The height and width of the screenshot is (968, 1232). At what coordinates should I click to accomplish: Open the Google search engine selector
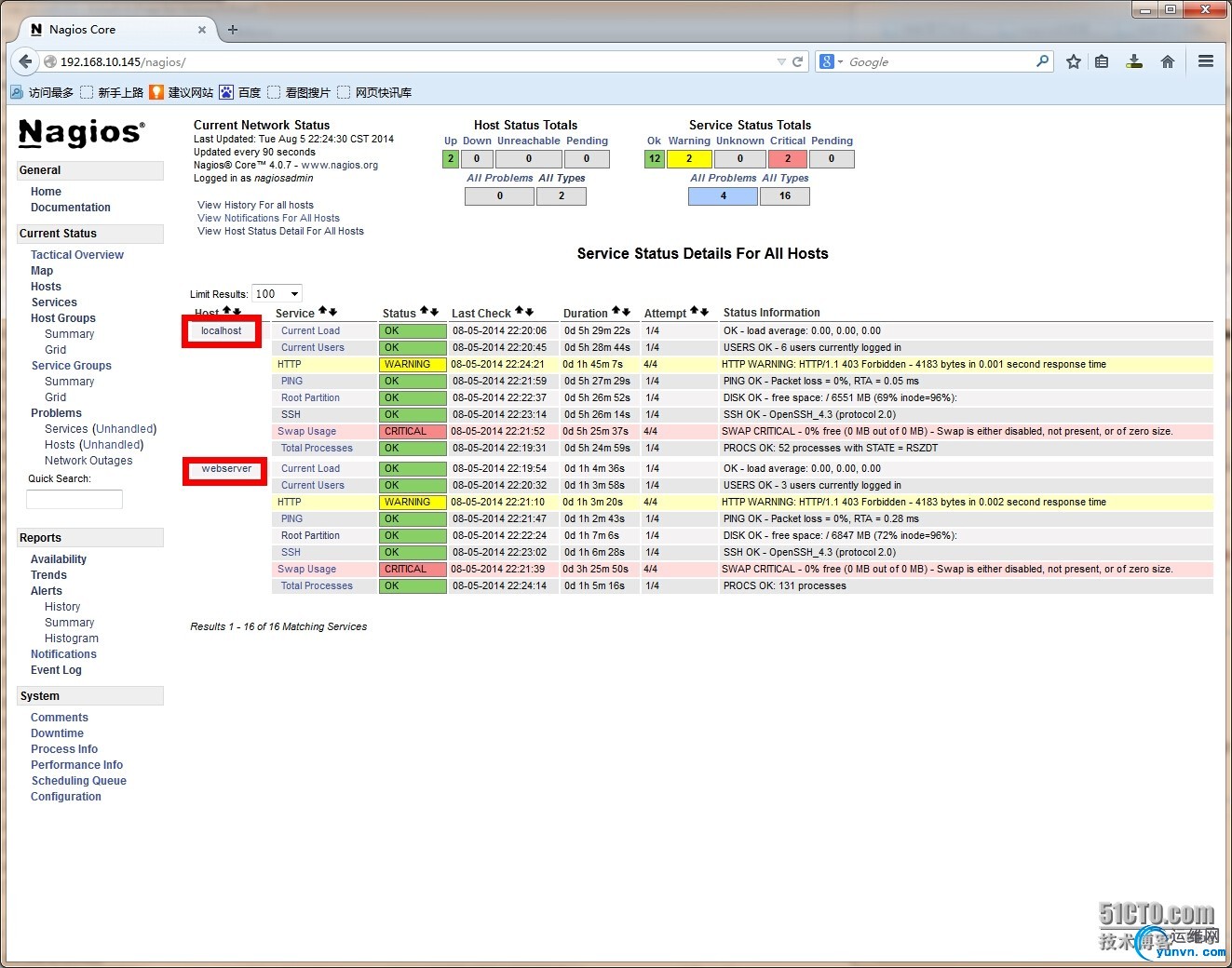click(831, 61)
